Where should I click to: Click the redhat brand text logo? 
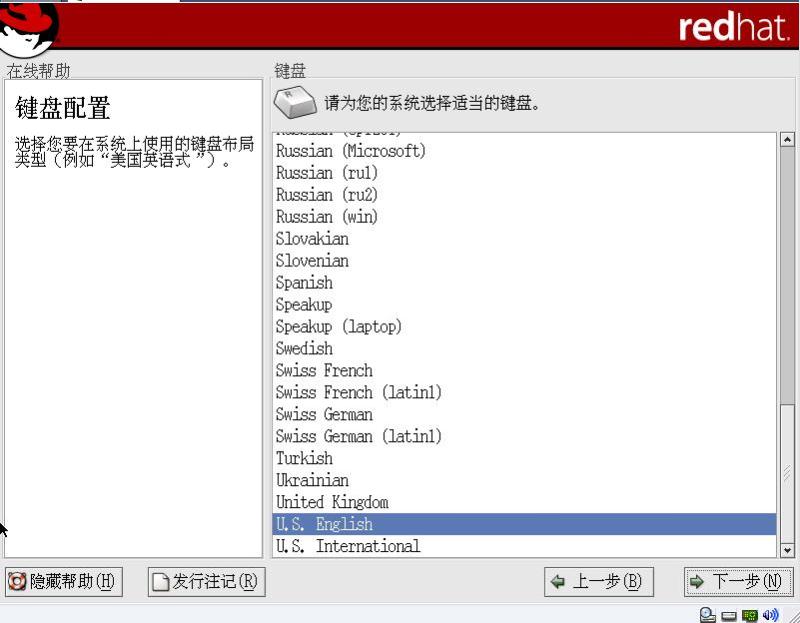pos(733,27)
